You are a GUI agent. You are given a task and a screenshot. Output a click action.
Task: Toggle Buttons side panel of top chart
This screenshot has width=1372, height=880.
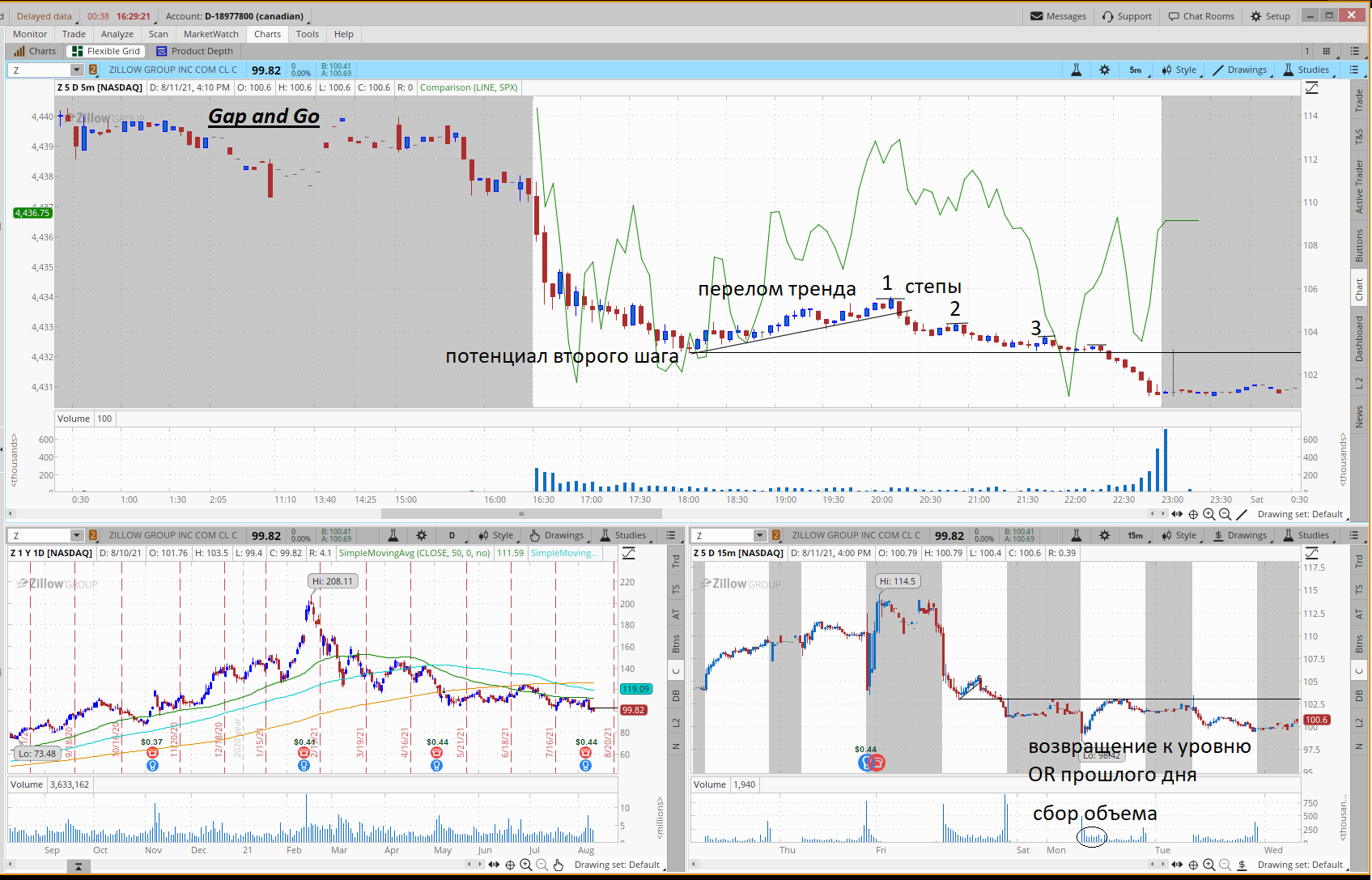tap(1359, 245)
